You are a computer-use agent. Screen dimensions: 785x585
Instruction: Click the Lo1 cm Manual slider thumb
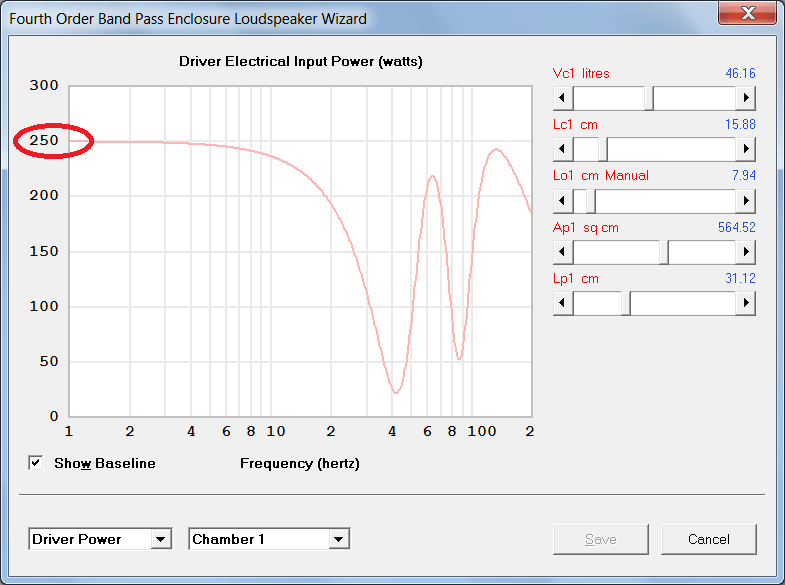591,201
